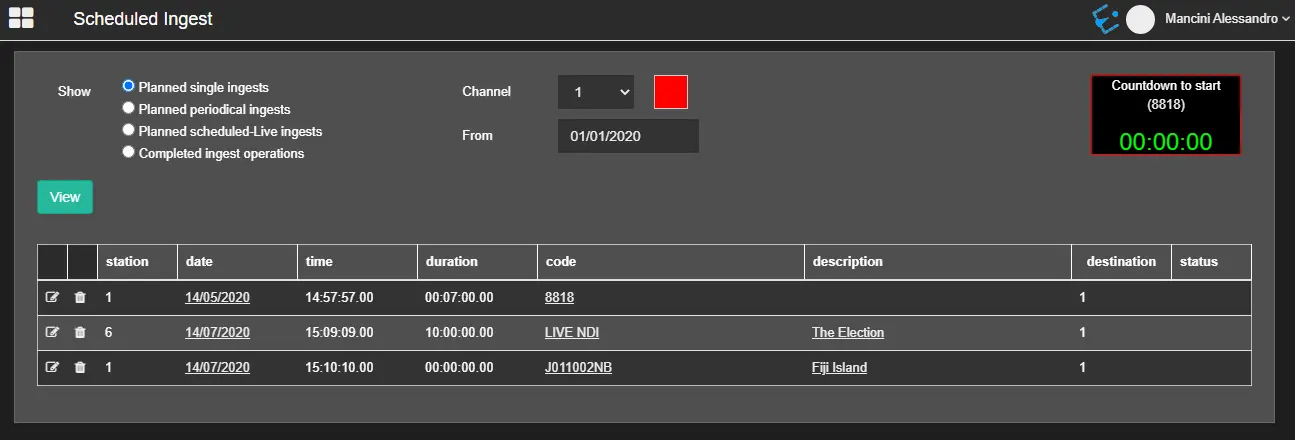Select Planned single ingests option
Image resolution: width=1295 pixels, height=440 pixels.
[128, 87]
